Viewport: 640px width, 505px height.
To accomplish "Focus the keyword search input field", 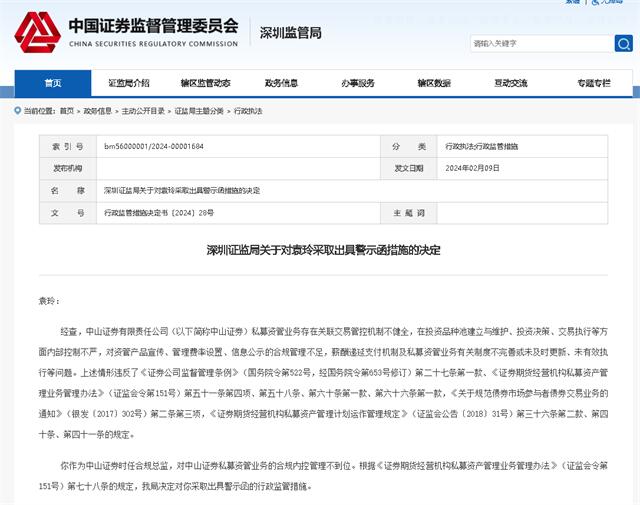I will click(x=542, y=43).
